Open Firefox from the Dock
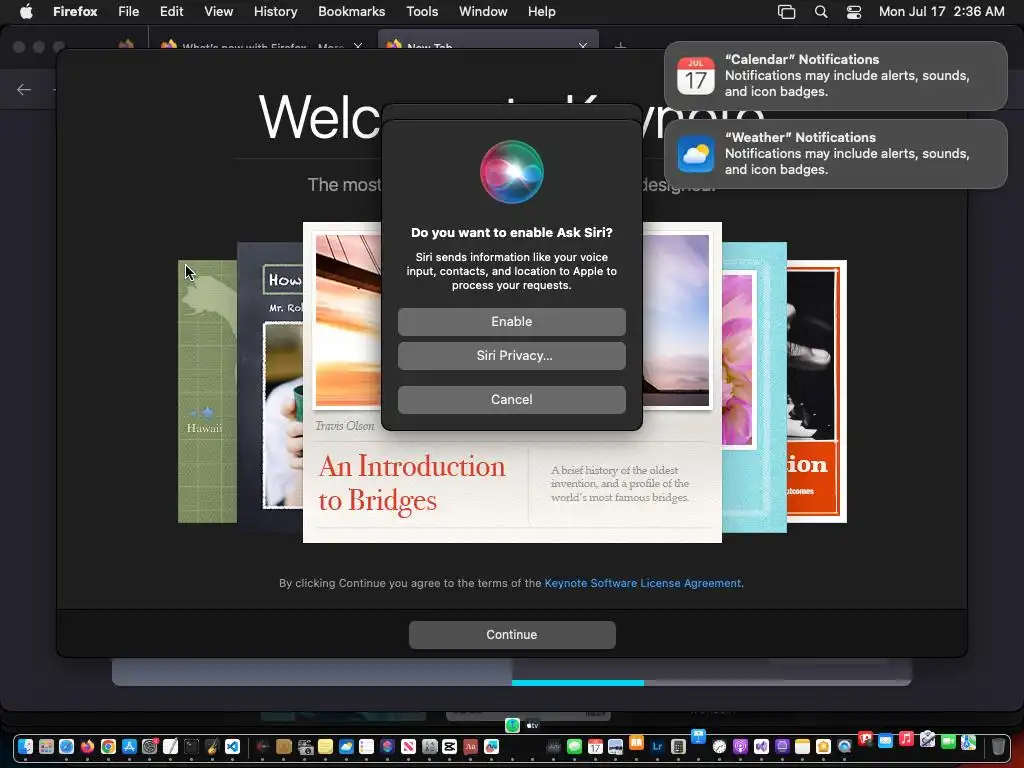1024x768 pixels. tap(88, 746)
